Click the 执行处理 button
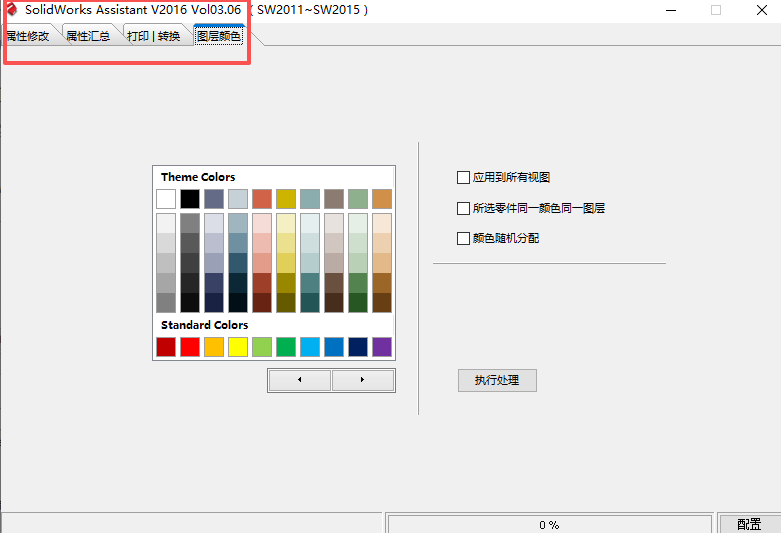The image size is (781, 533). 497,380
